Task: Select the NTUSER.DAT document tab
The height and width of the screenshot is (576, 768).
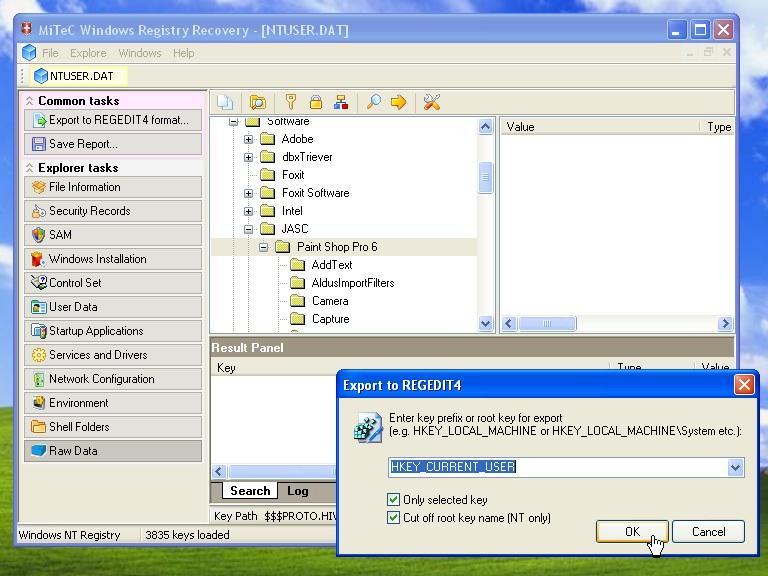Action: (x=80, y=76)
